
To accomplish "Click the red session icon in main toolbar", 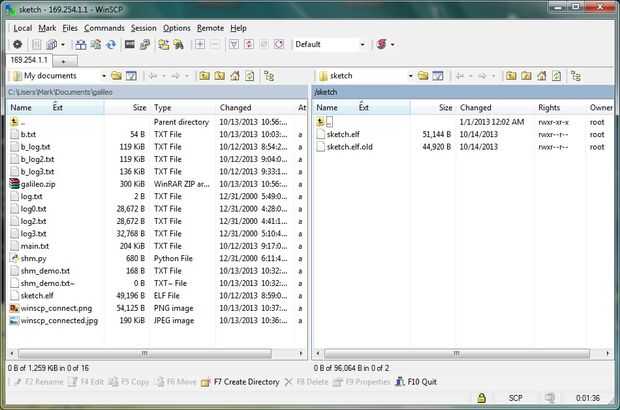I will [382, 44].
